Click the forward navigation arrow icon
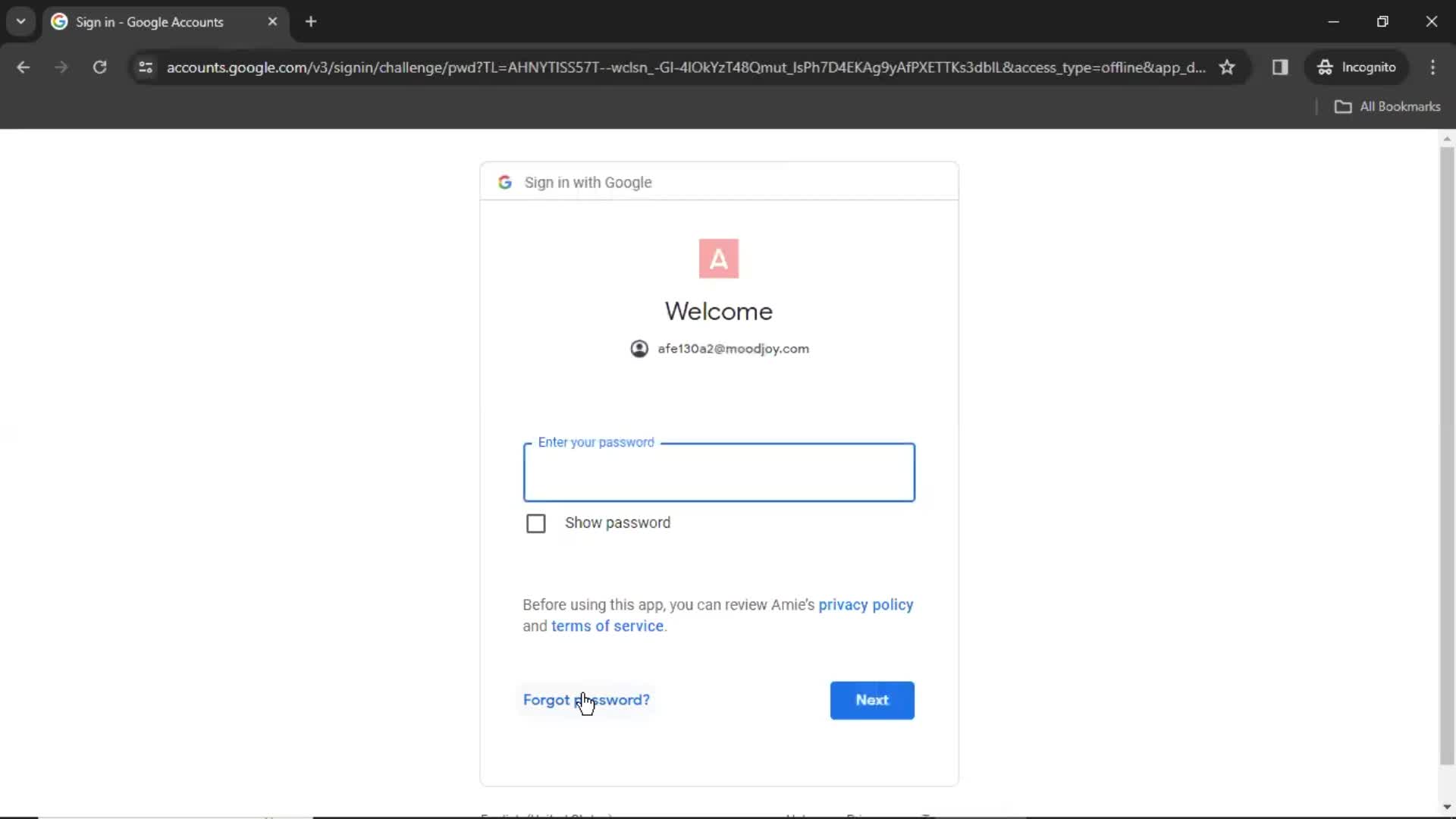This screenshot has width=1456, height=819. (x=60, y=67)
